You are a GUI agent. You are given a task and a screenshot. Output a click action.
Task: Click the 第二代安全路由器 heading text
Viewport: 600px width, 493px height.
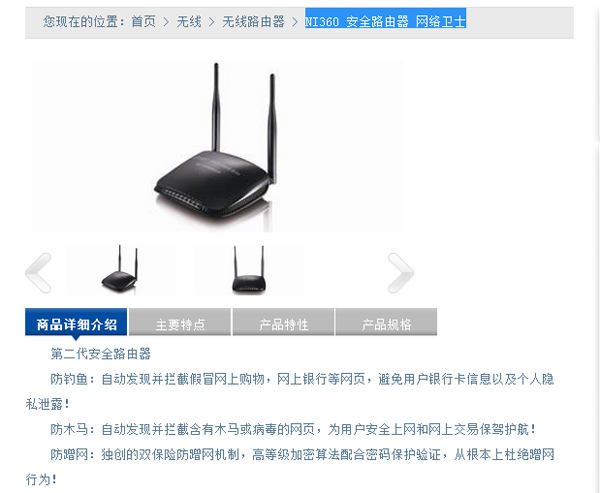(x=101, y=354)
